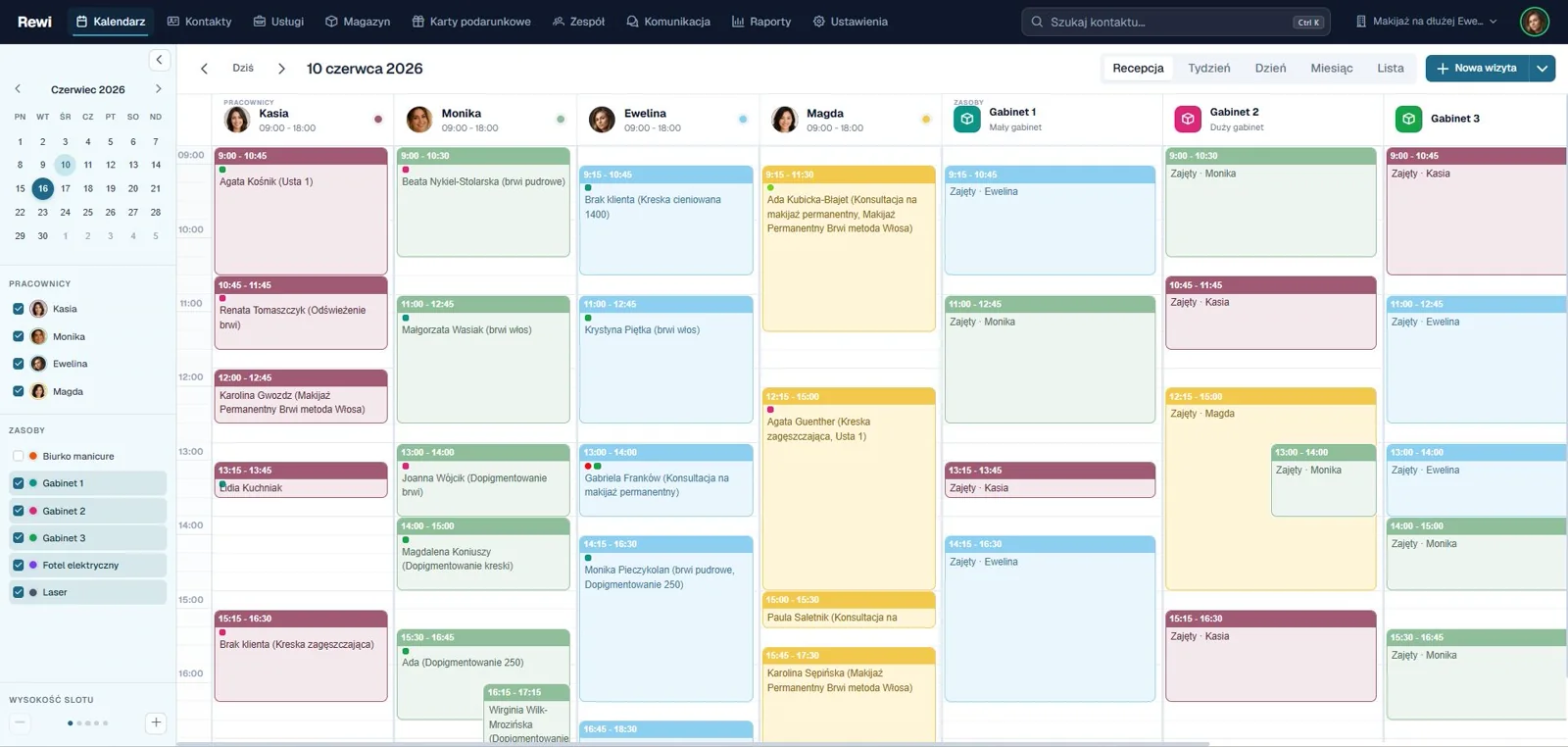Open the Magazyn section
Viewport: 1568px width, 747px height.
[358, 22]
